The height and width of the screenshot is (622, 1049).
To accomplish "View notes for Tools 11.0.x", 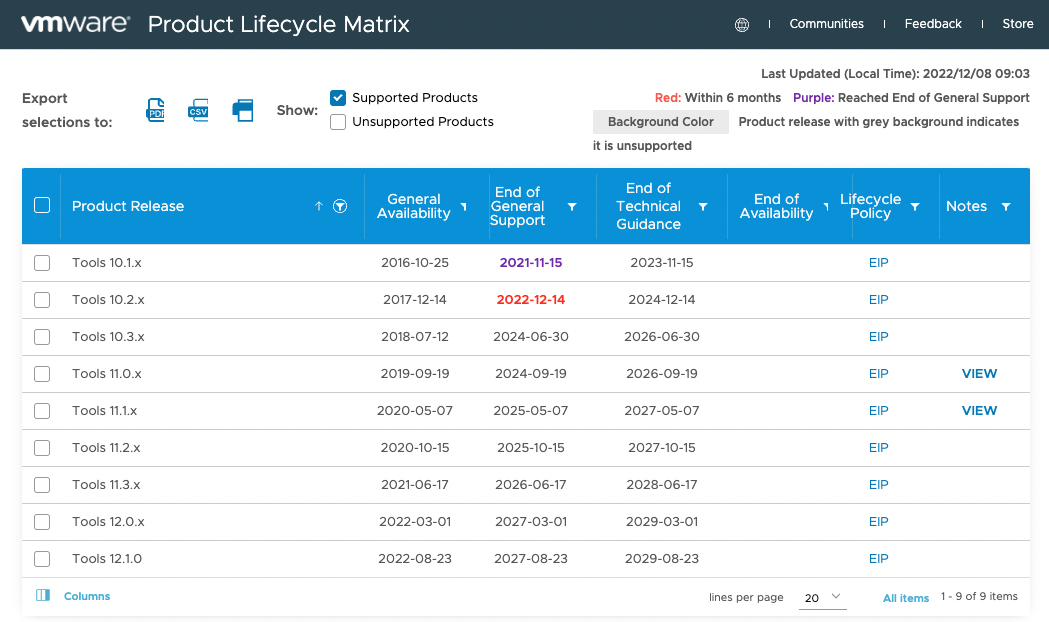I will (979, 374).
